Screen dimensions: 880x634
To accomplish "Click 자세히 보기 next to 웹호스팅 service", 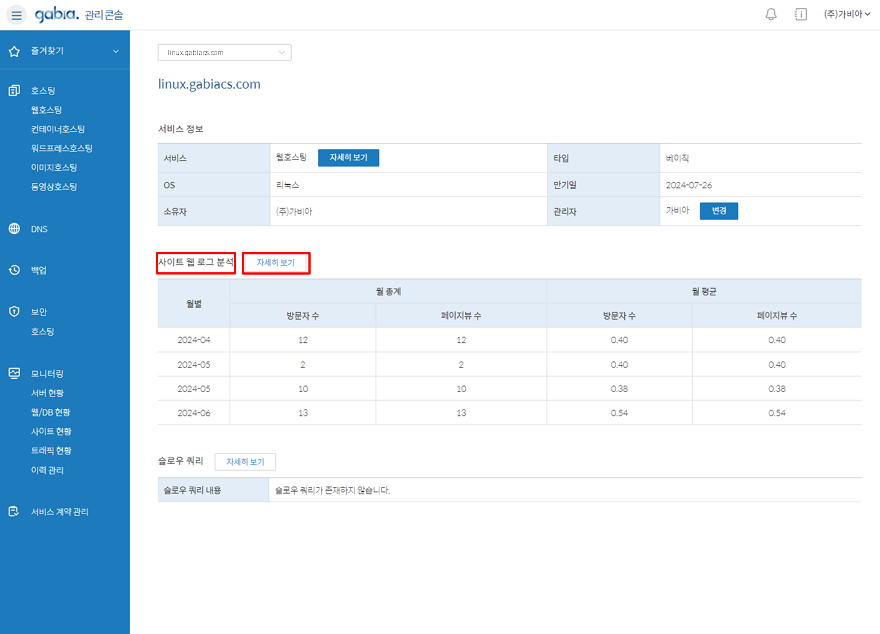I will (349, 158).
